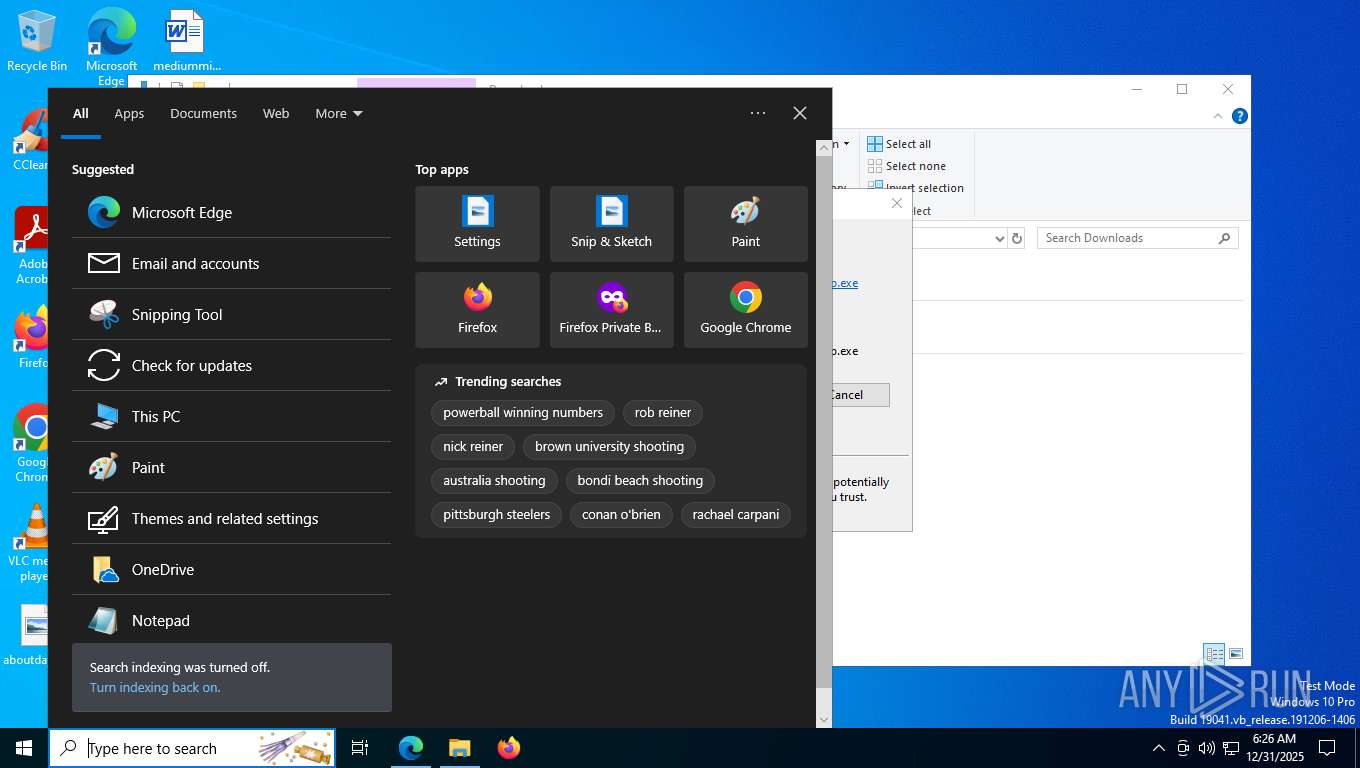The width and height of the screenshot is (1360, 768).
Task: Open Google Chrome tile in Top apps
Action: click(x=745, y=310)
